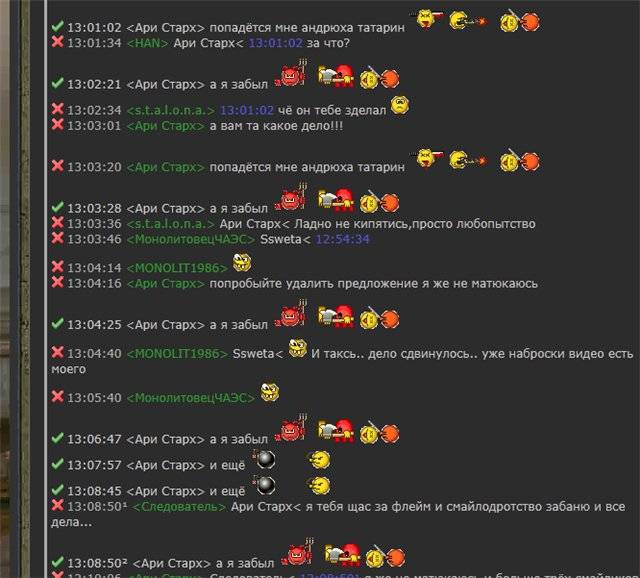Click the shooting smiley in the 13:03:20 message
Screen dimensions: 640x578
coord(468,160)
